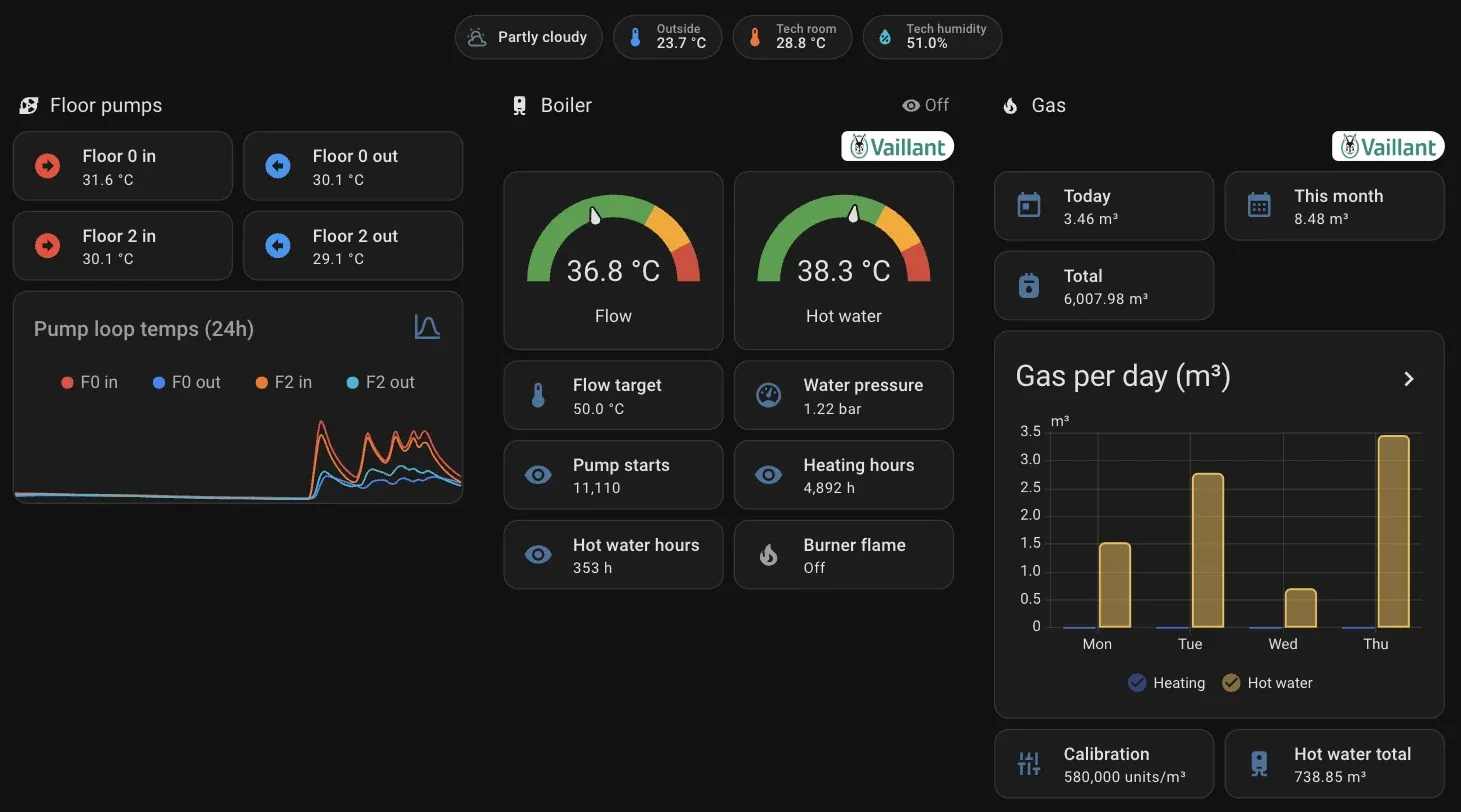Click the This month calendar icon

pyautogui.click(x=1259, y=206)
